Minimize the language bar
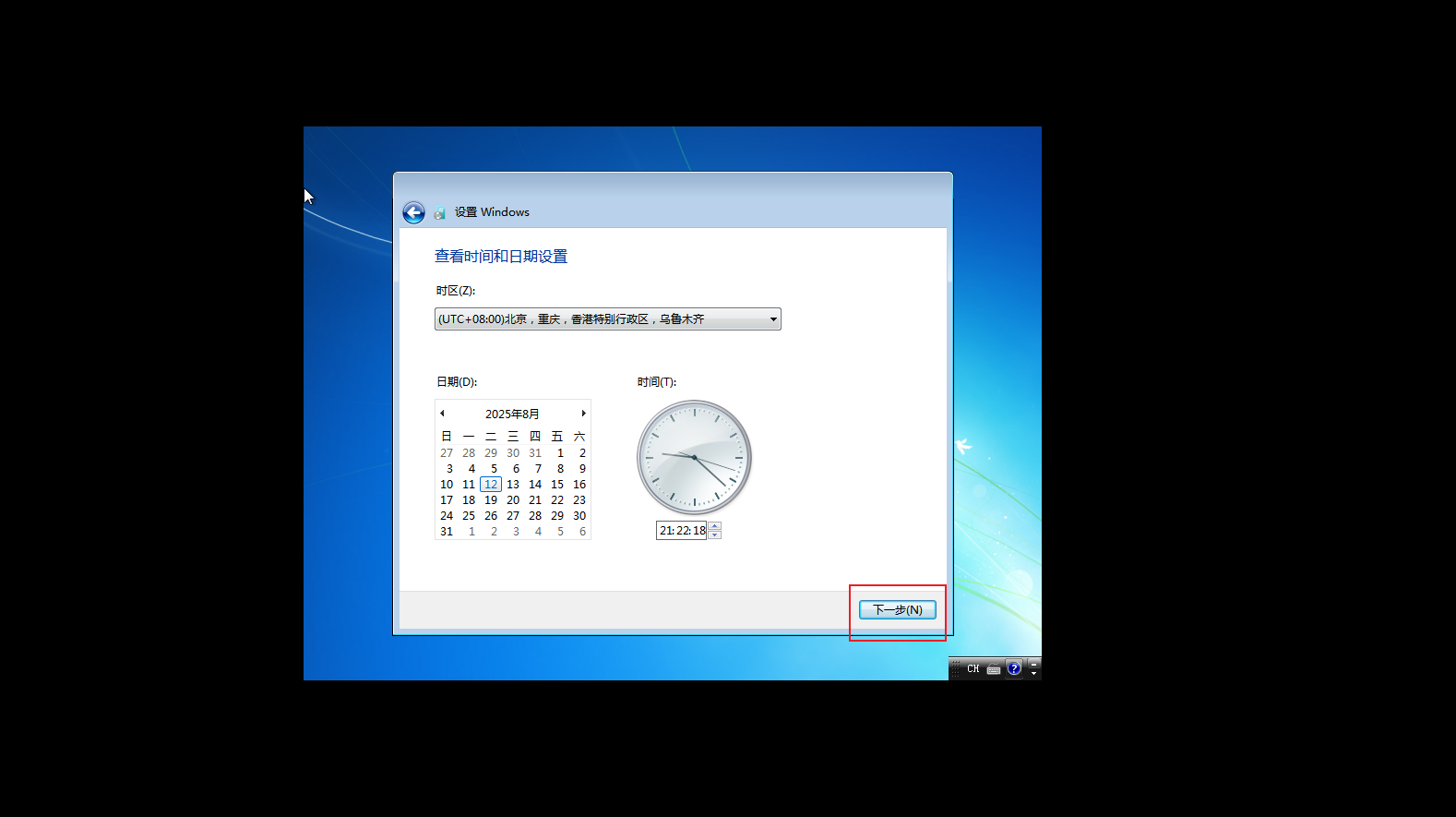The image size is (1456, 817). point(1034,664)
